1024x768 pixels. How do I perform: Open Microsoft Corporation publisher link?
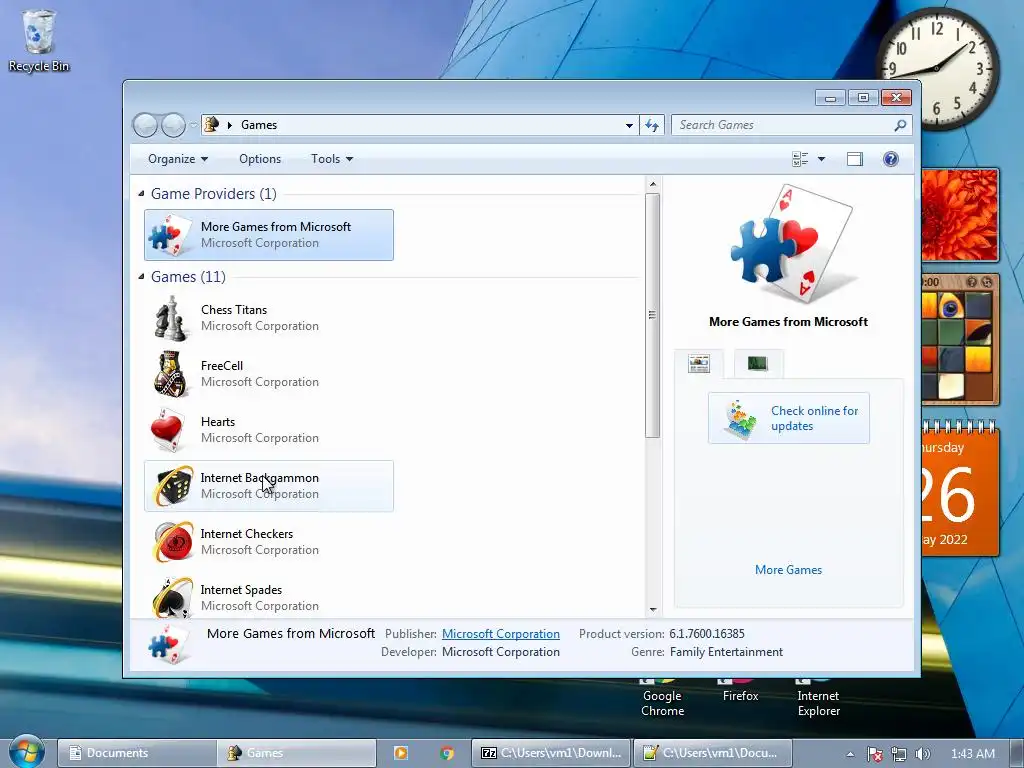tap(501, 633)
